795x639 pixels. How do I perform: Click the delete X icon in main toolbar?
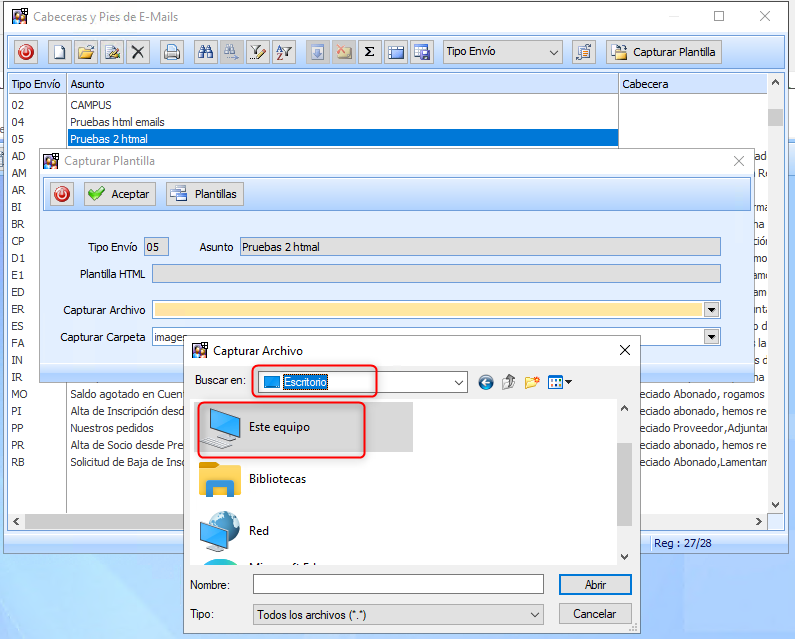pyautogui.click(x=139, y=52)
